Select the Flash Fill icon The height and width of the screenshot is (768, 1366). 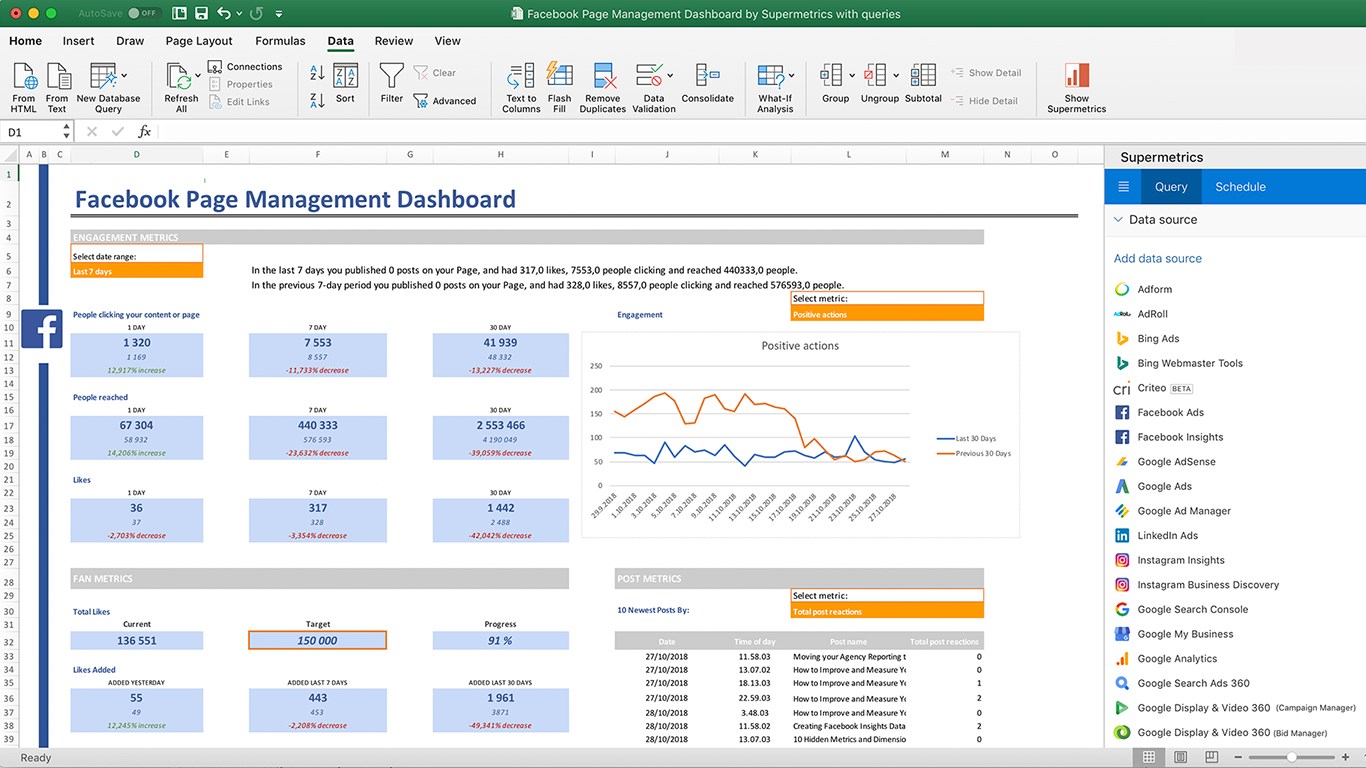tap(559, 78)
